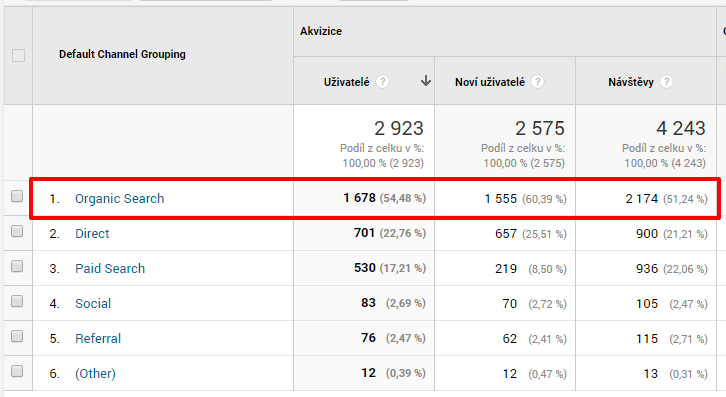Check the Organic Search row checkbox
726x397 pixels.
point(17,196)
